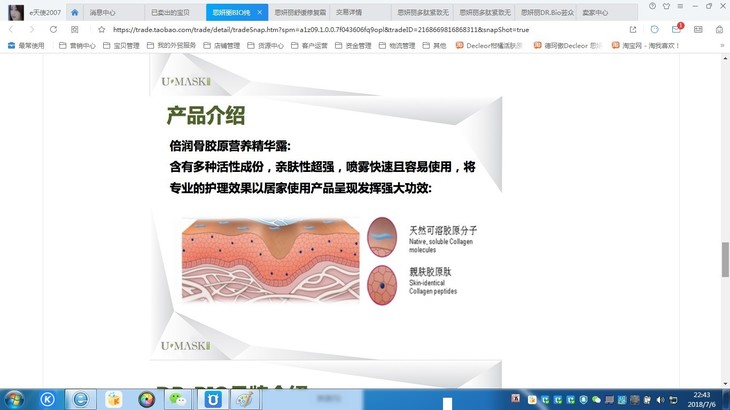
Task: Click the browser back arrow
Action: click(x=11, y=30)
